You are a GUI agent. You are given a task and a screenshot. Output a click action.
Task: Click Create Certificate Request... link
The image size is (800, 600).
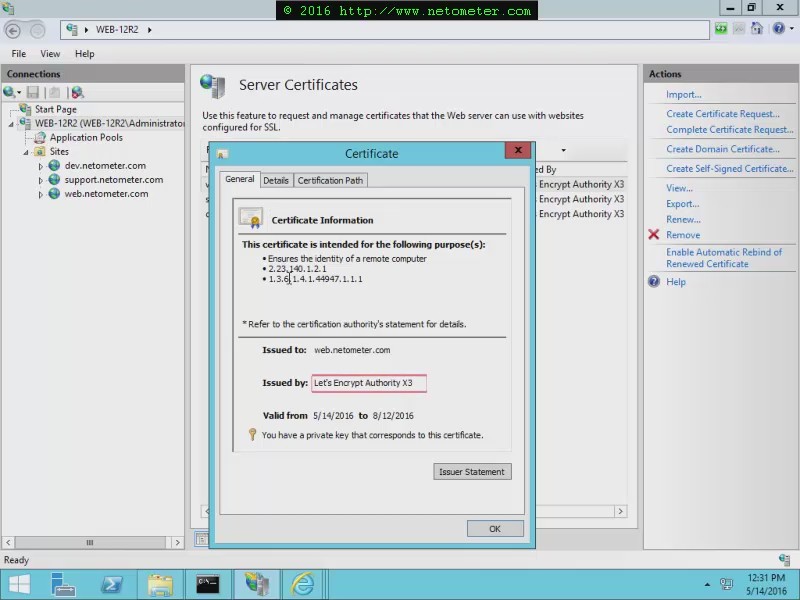click(723, 114)
